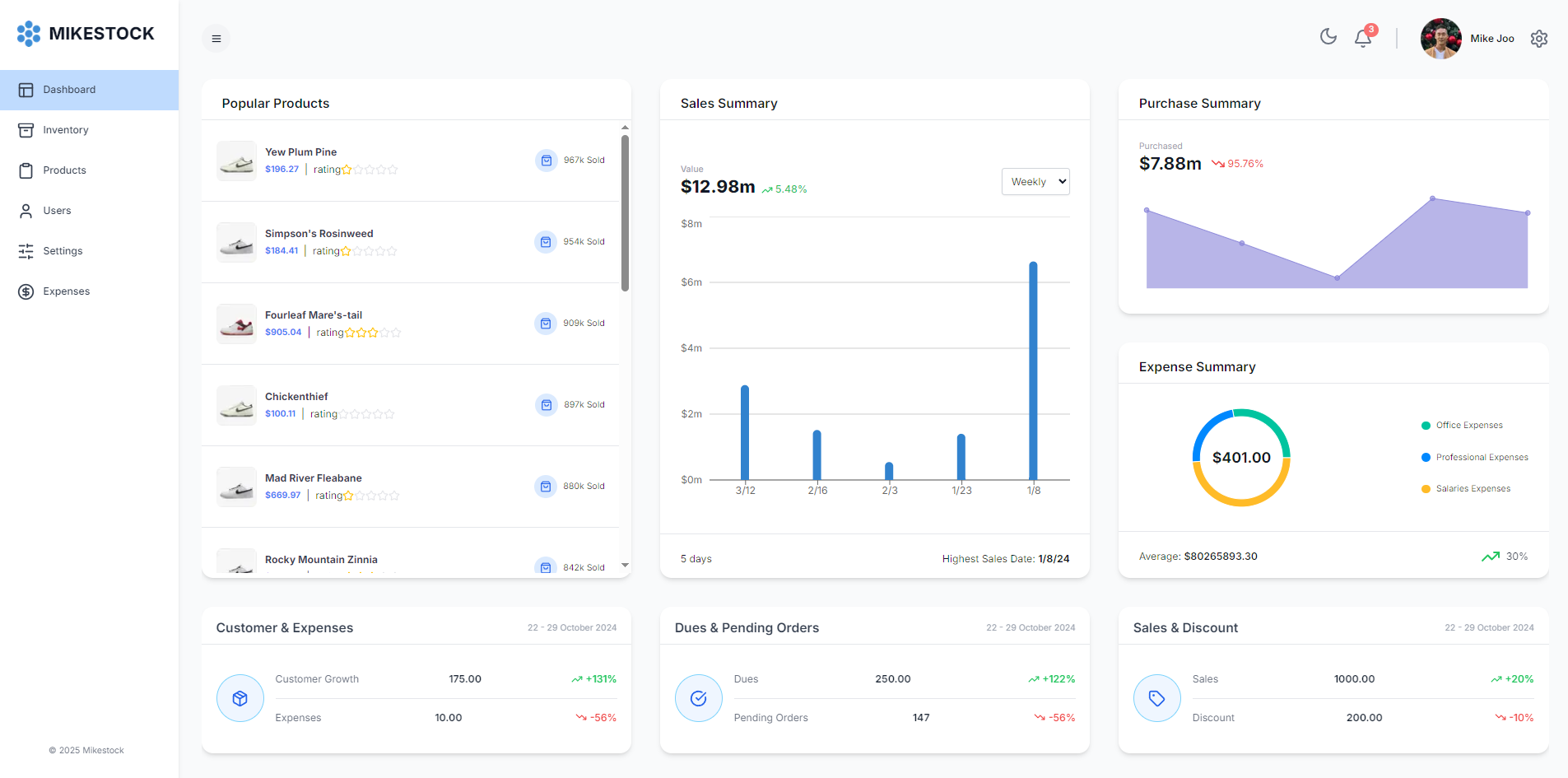This screenshot has width=1568, height=778.
Task: Open settings gear icon beside Mike Joo
Action: [1538, 39]
